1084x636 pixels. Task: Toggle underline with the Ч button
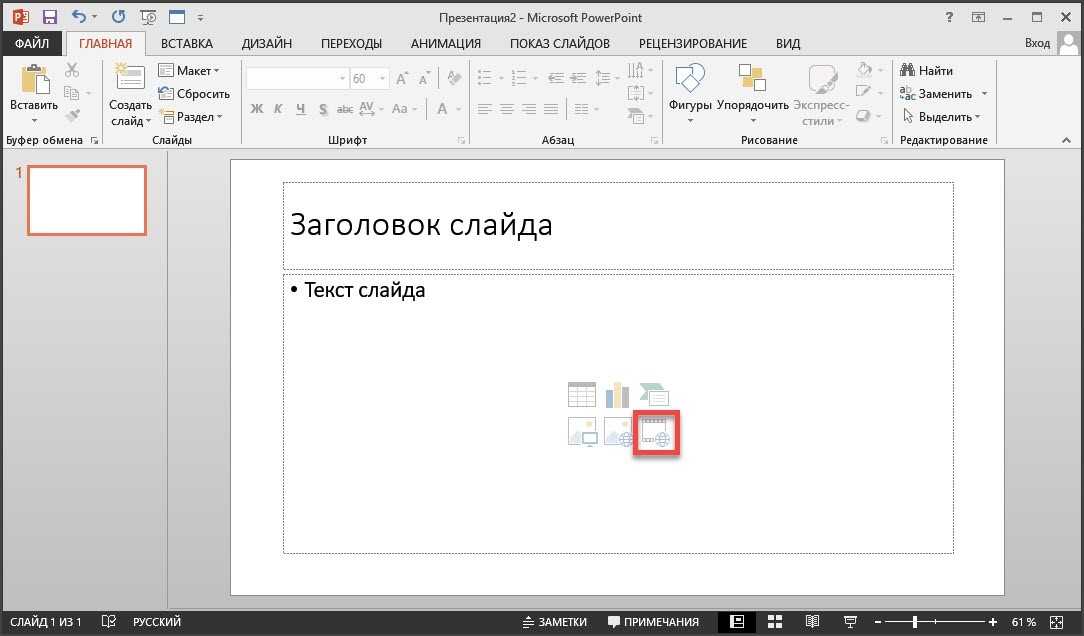click(301, 109)
